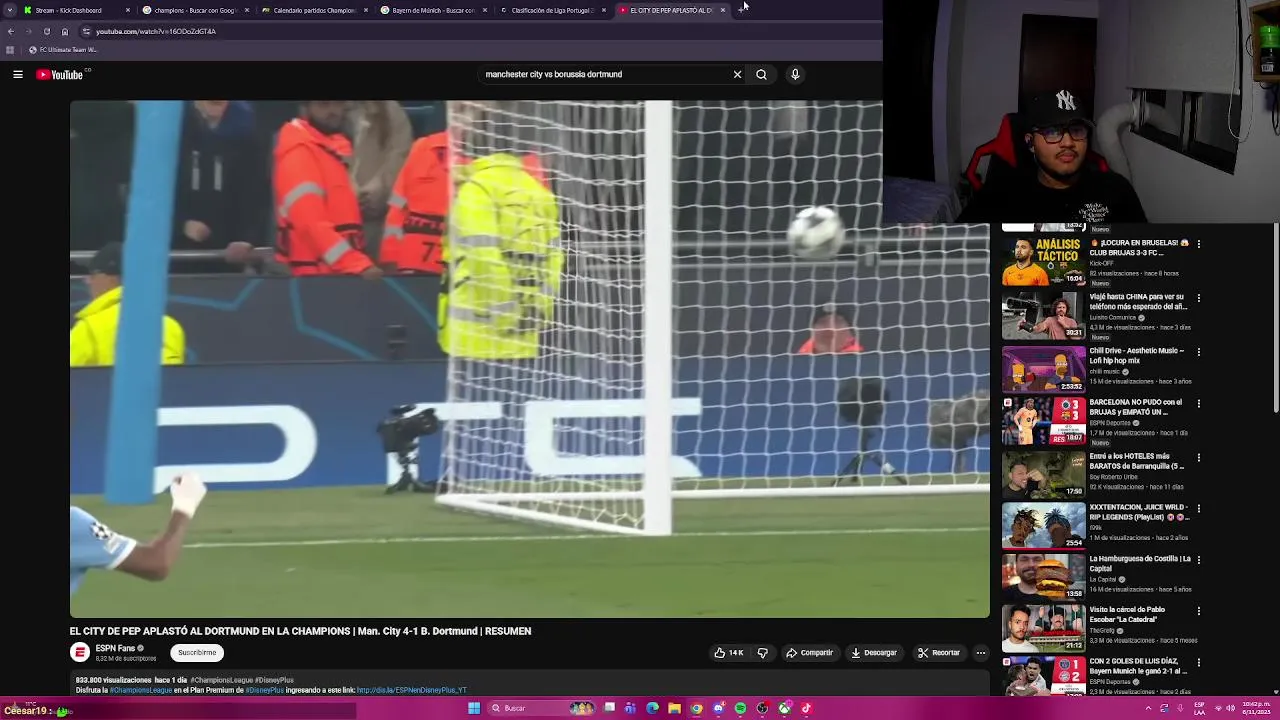1280x720 pixels.
Task: Open Entré a los HOTELES más BARATOS title
Action: [1137, 461]
